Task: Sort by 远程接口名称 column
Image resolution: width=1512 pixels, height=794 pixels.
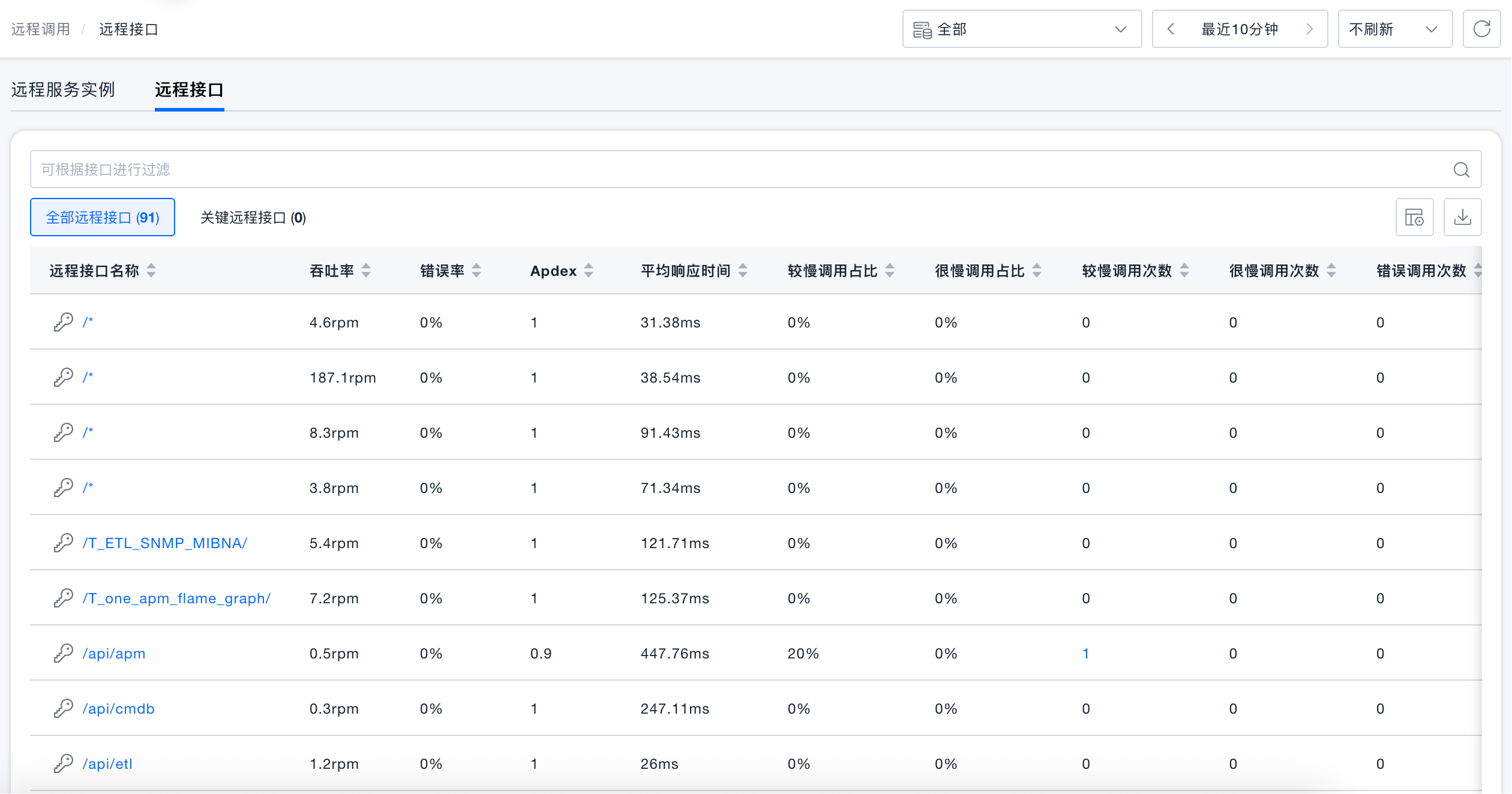Action: (x=151, y=271)
